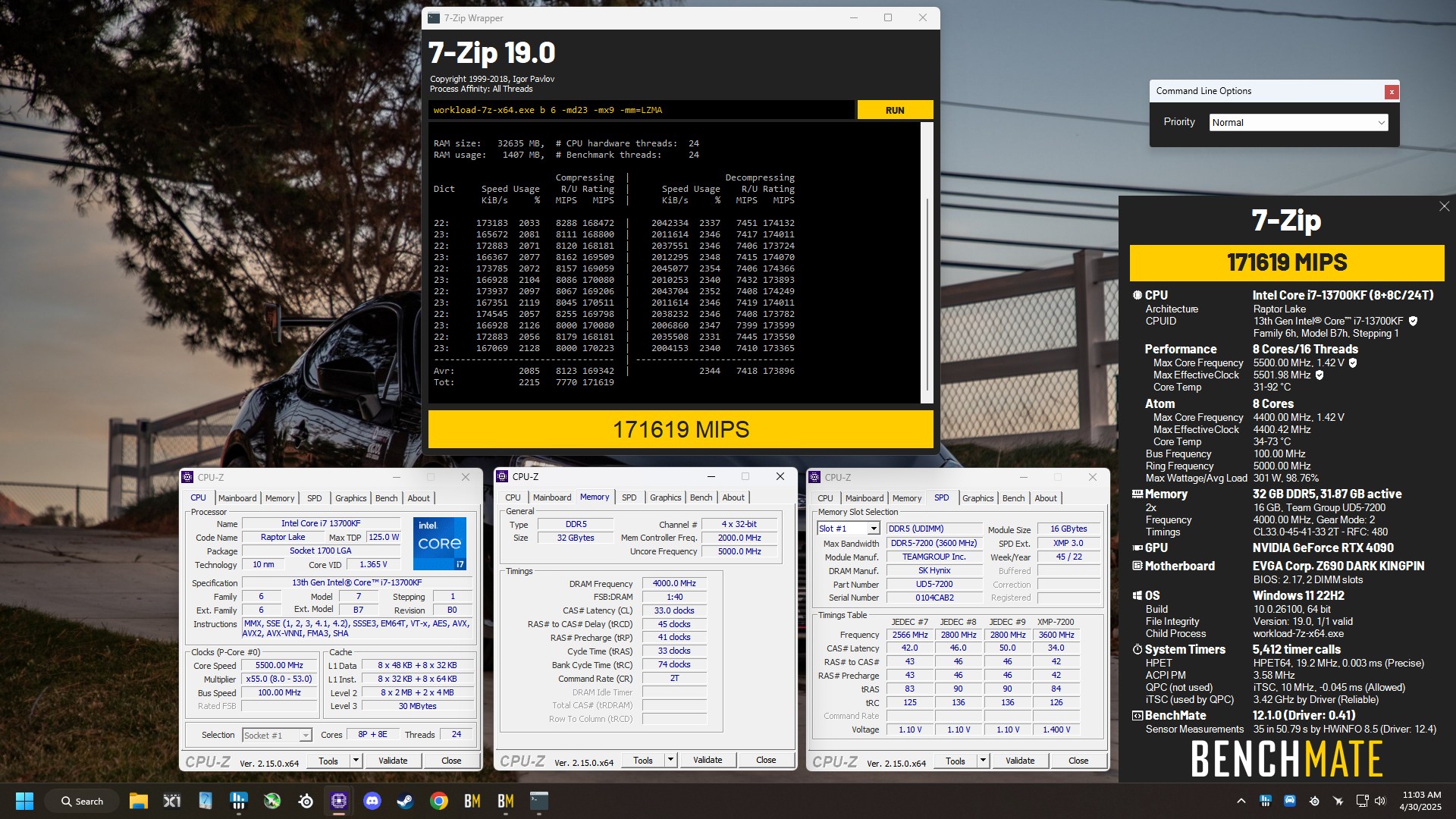Open SteelSeries app in taskbar

point(306,801)
